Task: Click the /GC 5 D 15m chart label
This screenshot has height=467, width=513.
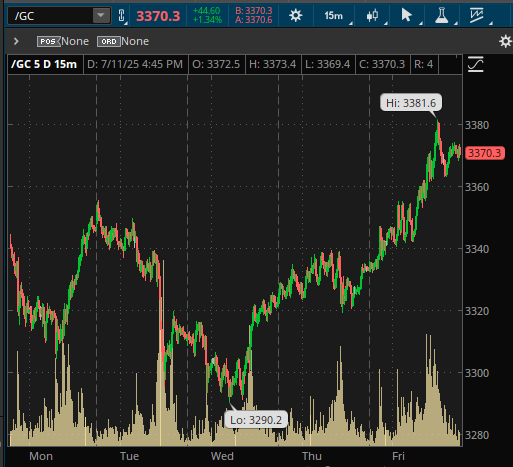Action: [x=44, y=64]
